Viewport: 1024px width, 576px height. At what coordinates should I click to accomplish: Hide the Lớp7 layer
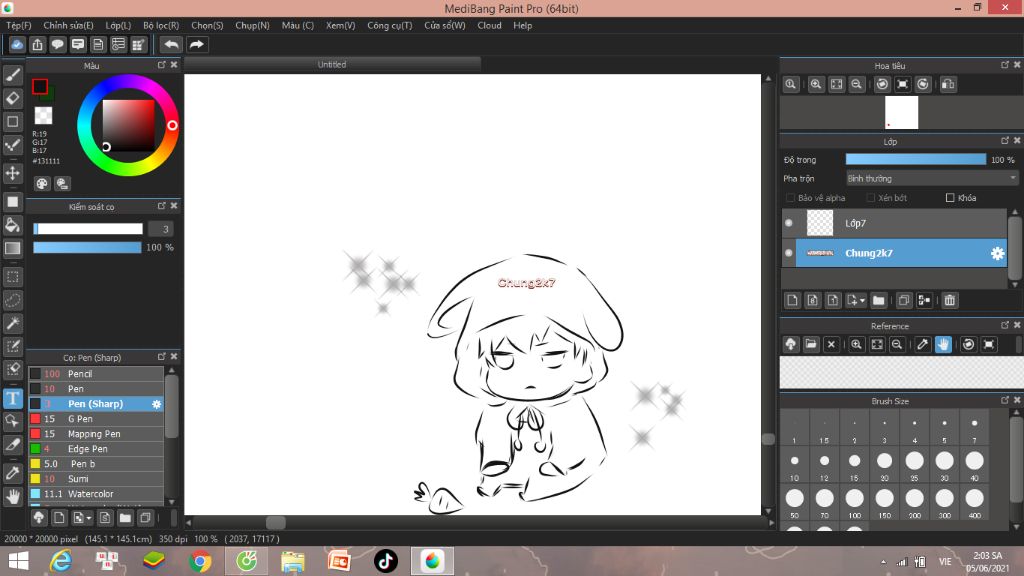789,223
